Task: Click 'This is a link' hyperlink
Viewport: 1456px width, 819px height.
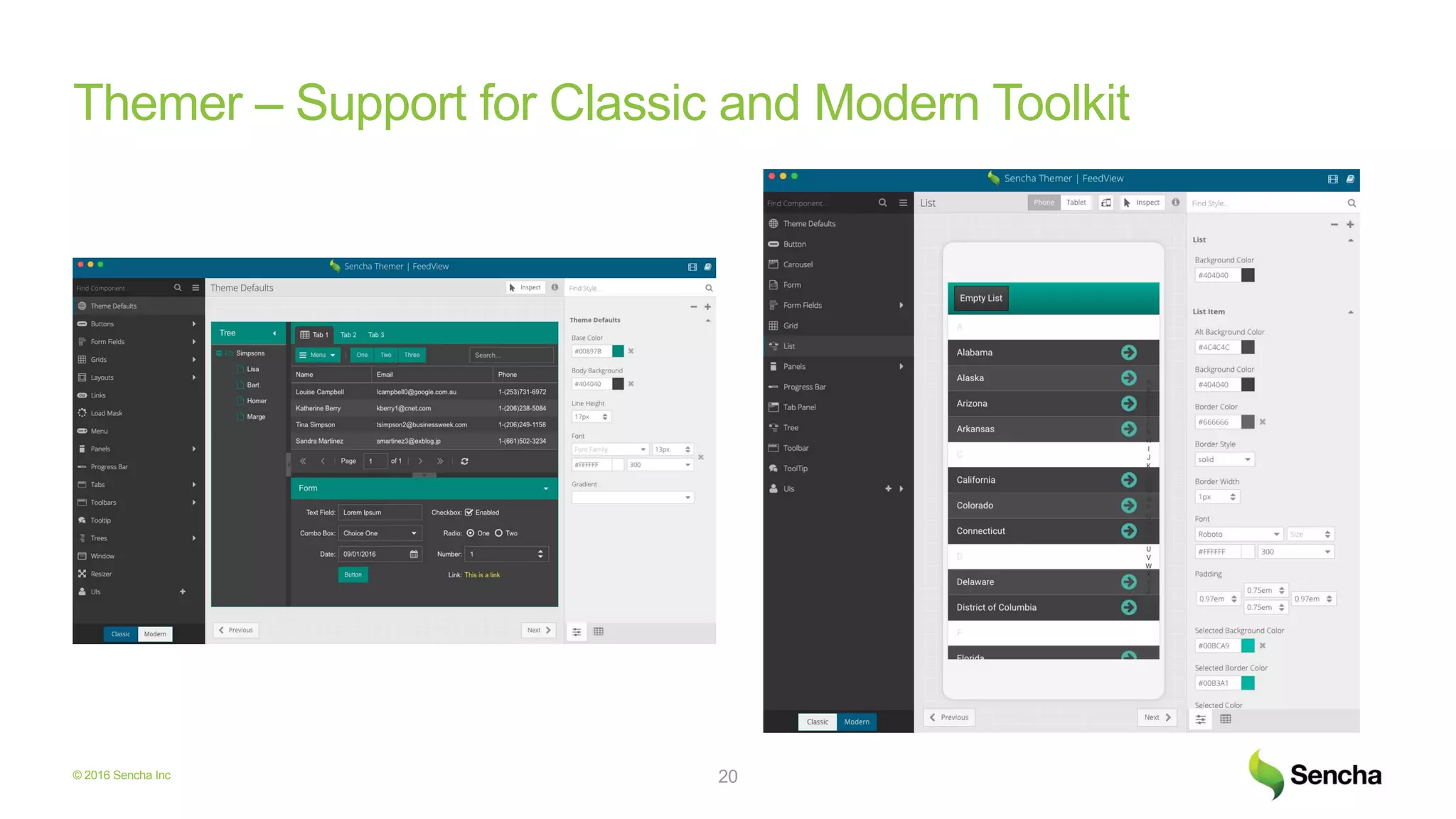Action: click(482, 575)
